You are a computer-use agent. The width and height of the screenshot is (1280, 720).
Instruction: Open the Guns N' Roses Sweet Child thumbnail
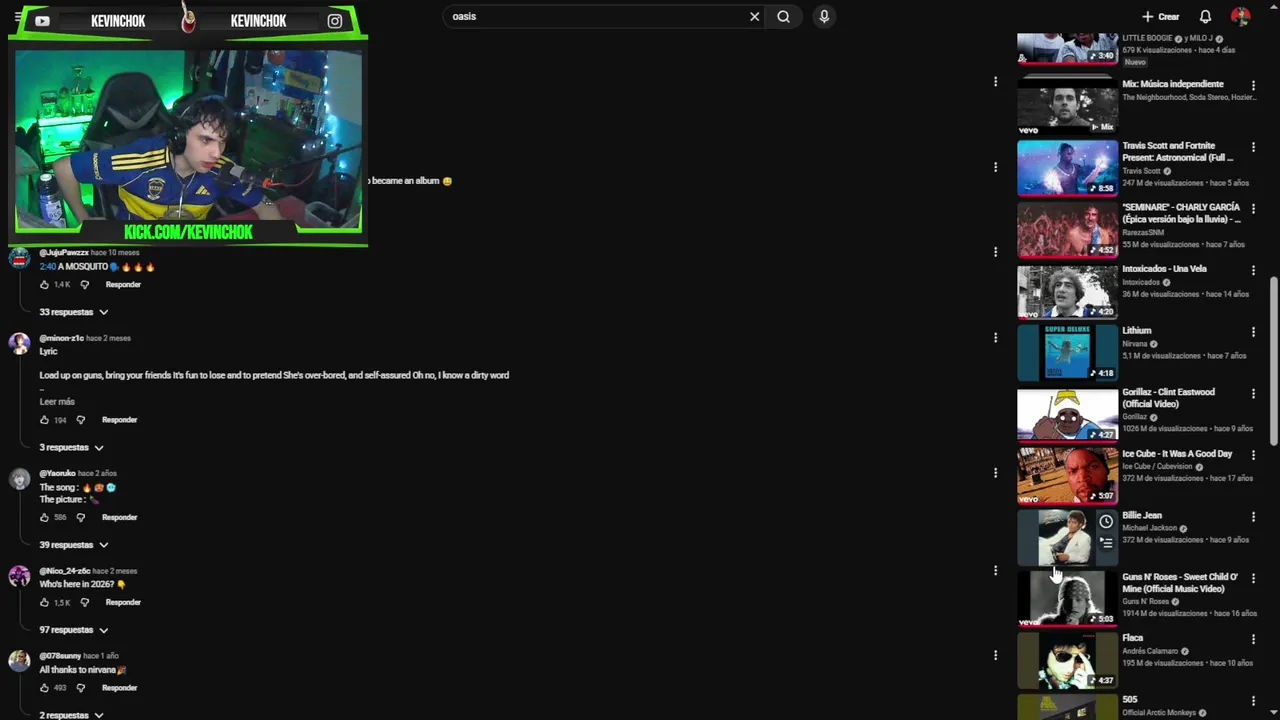(x=1067, y=598)
